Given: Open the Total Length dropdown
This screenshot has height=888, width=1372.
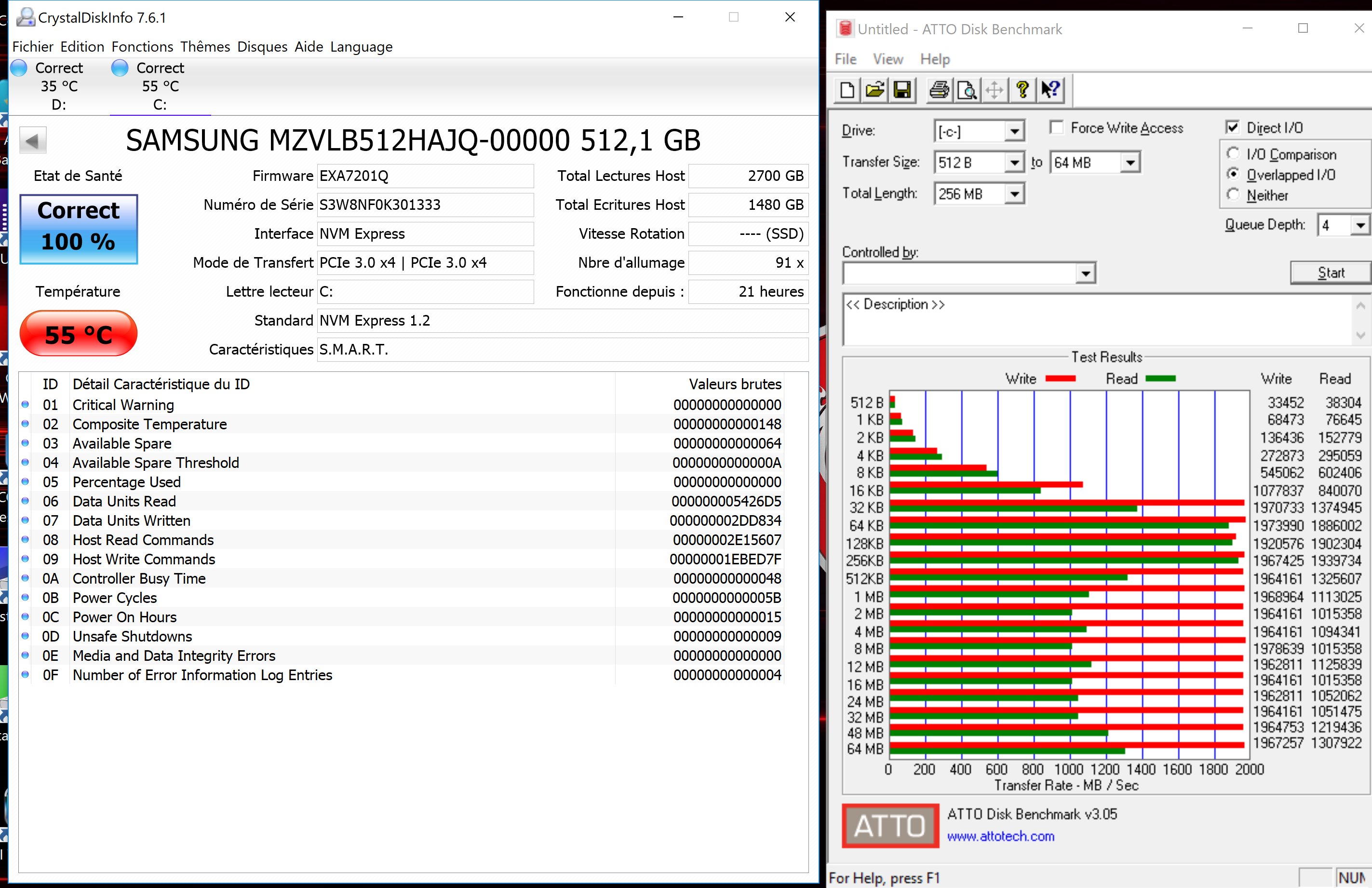Looking at the screenshot, I should tap(1014, 193).
